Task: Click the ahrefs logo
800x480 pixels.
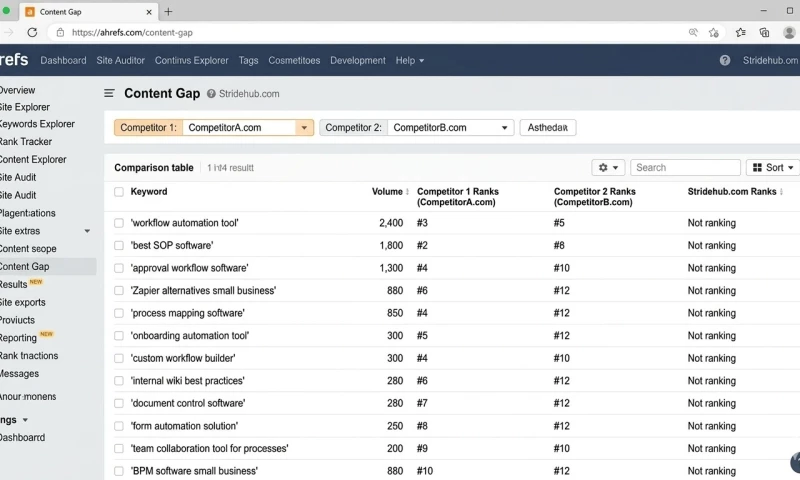Action: pyautogui.click(x=14, y=59)
